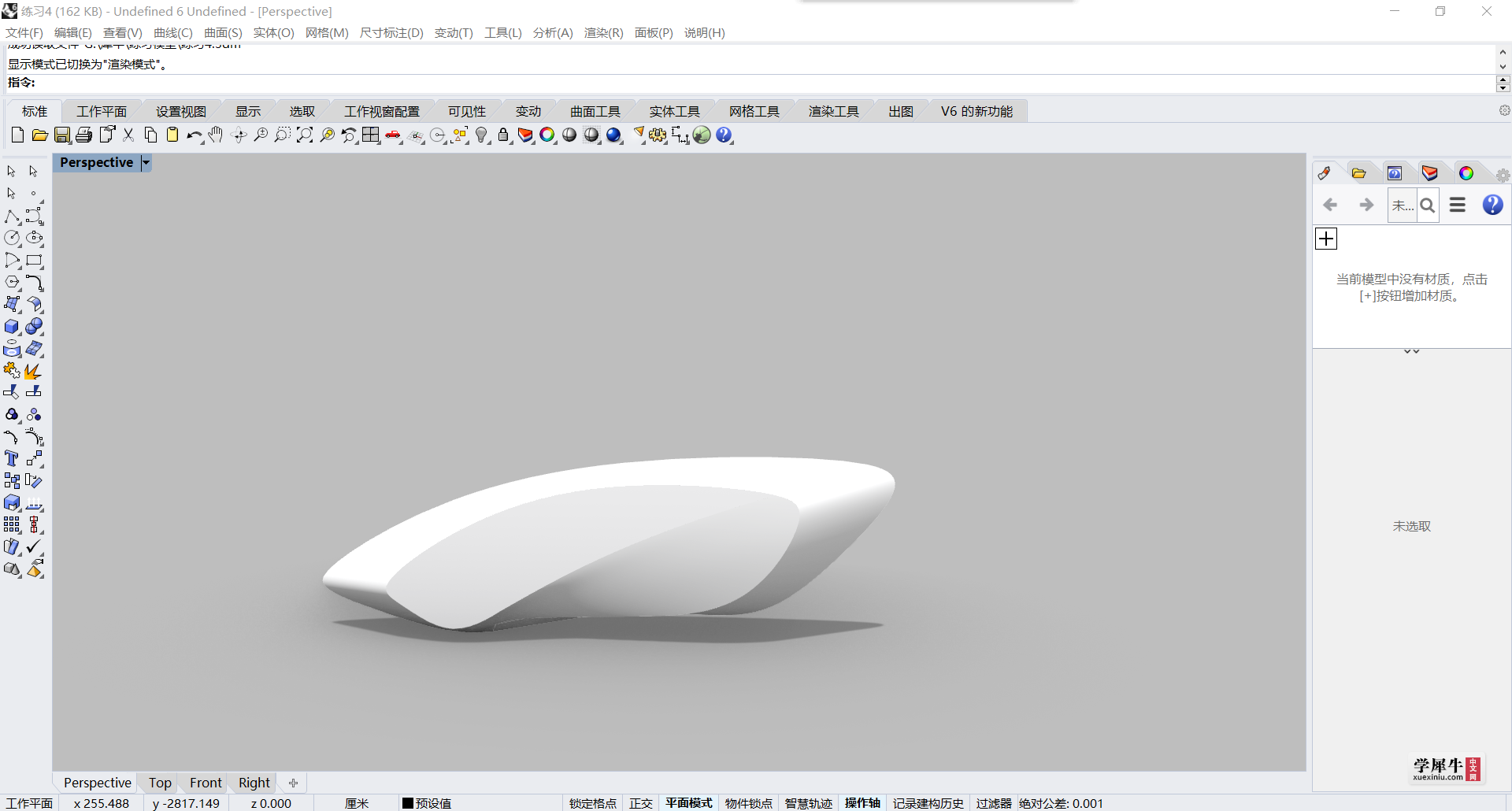Open the 曲面(S) menu
1512x811 pixels.
[223, 32]
